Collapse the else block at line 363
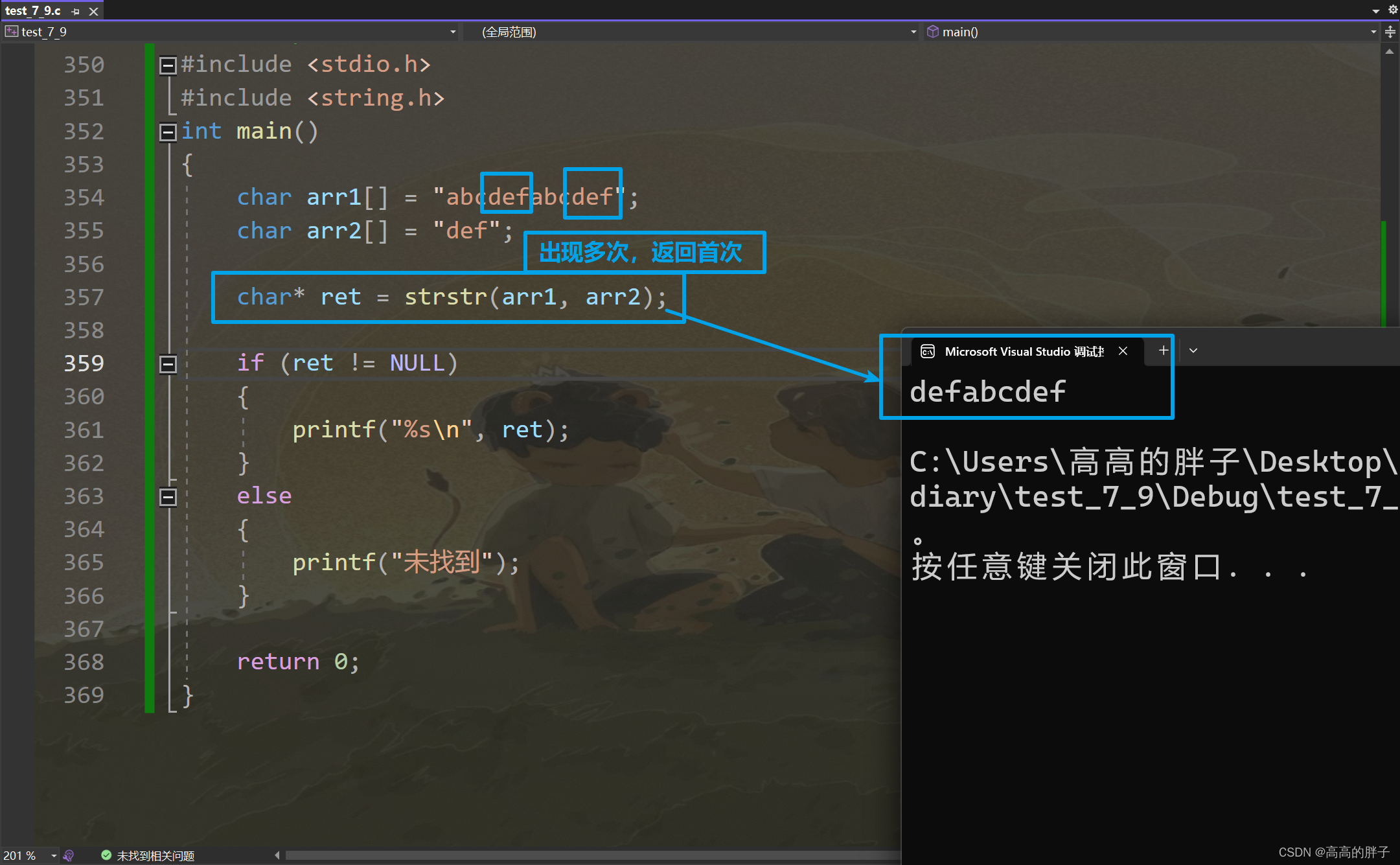1400x865 pixels. coord(168,497)
